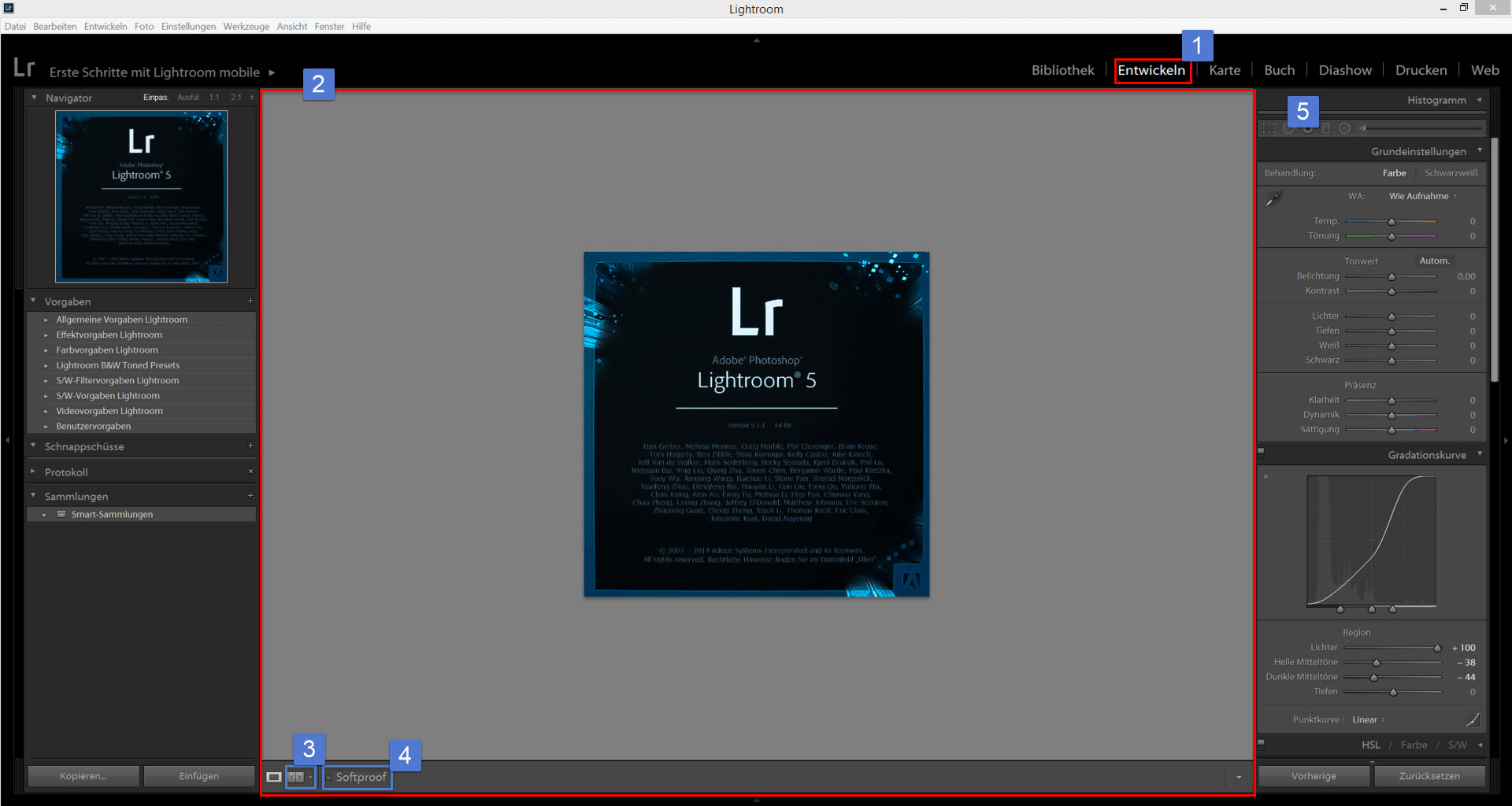Set navigator zoom to Ausfül.

point(188,98)
